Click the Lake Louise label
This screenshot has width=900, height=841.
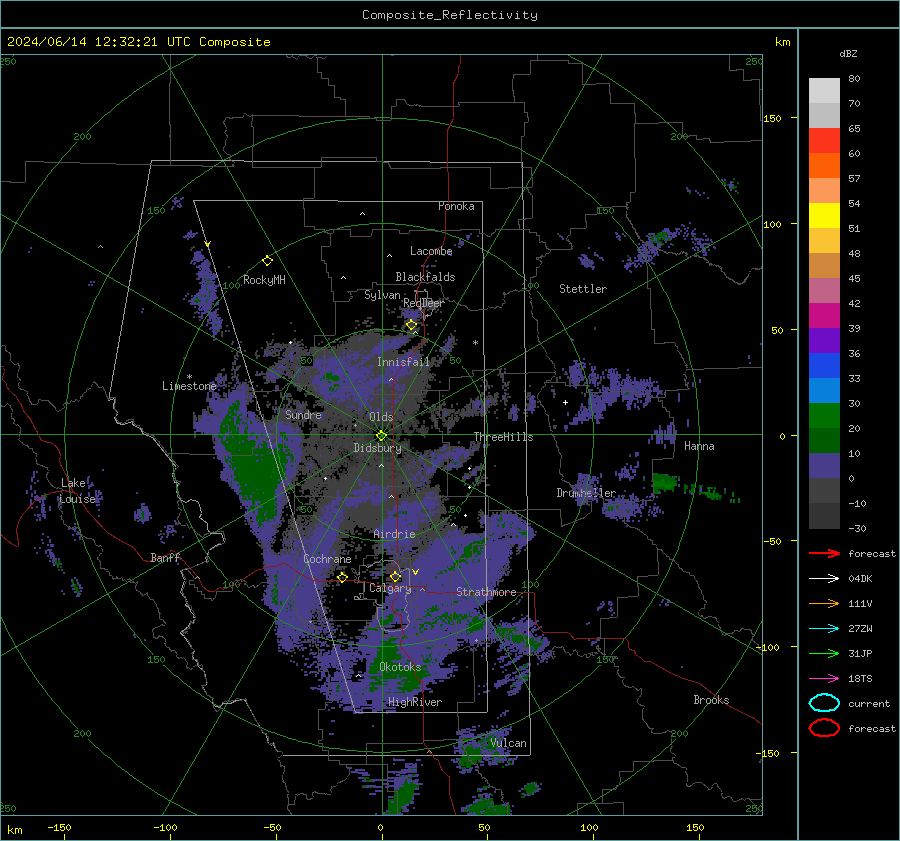click(x=77, y=491)
